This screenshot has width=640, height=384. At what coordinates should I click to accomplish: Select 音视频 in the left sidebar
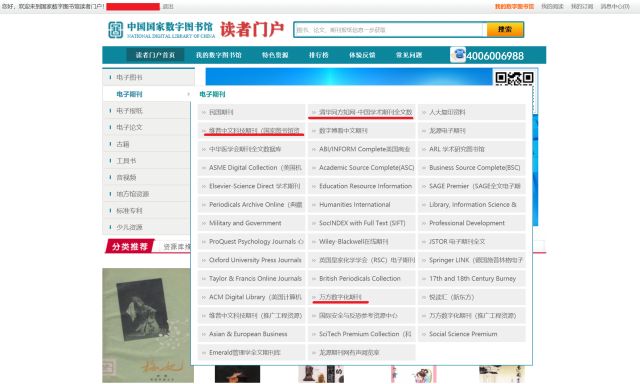pyautogui.click(x=126, y=178)
